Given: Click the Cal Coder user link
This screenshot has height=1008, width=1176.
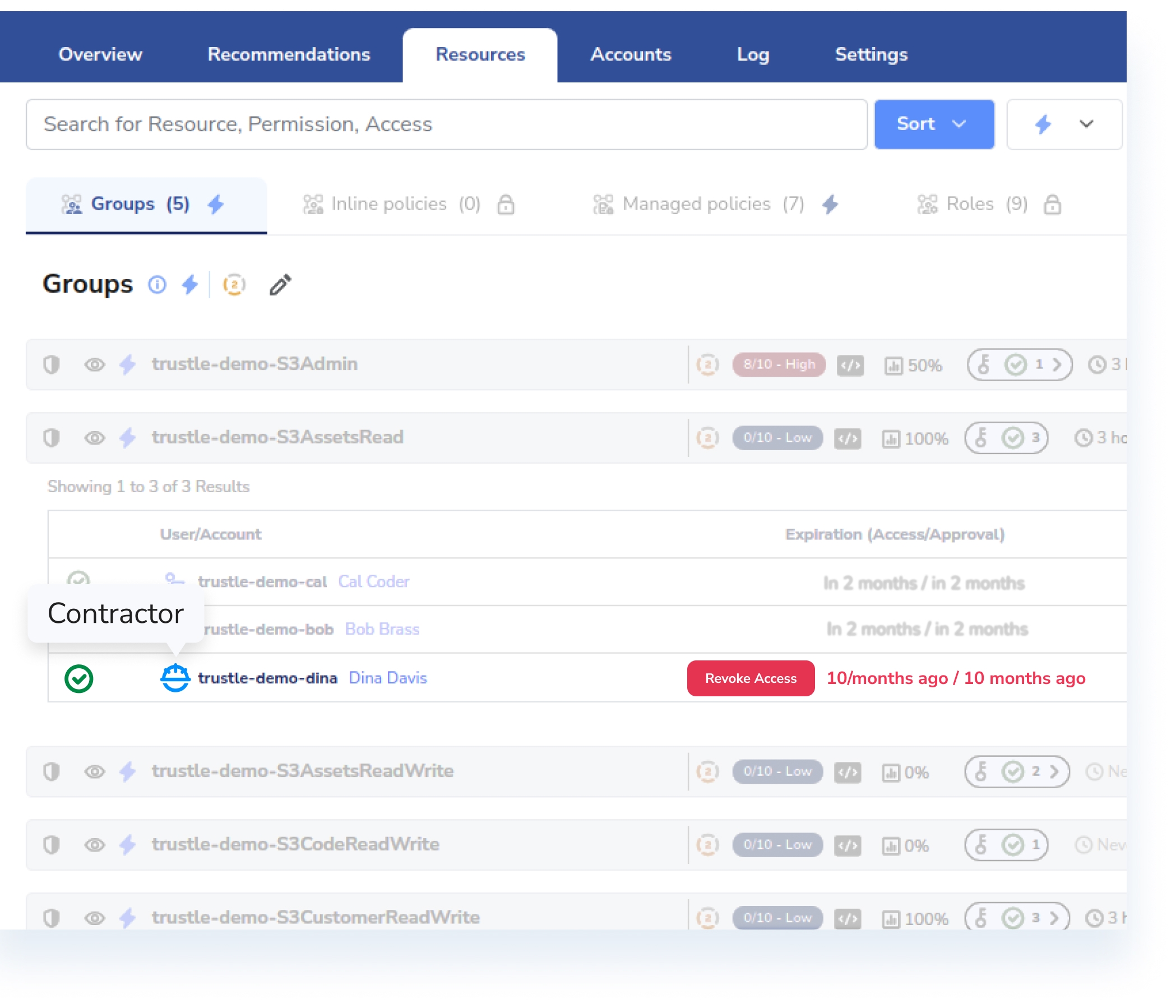Looking at the screenshot, I should click(373, 582).
